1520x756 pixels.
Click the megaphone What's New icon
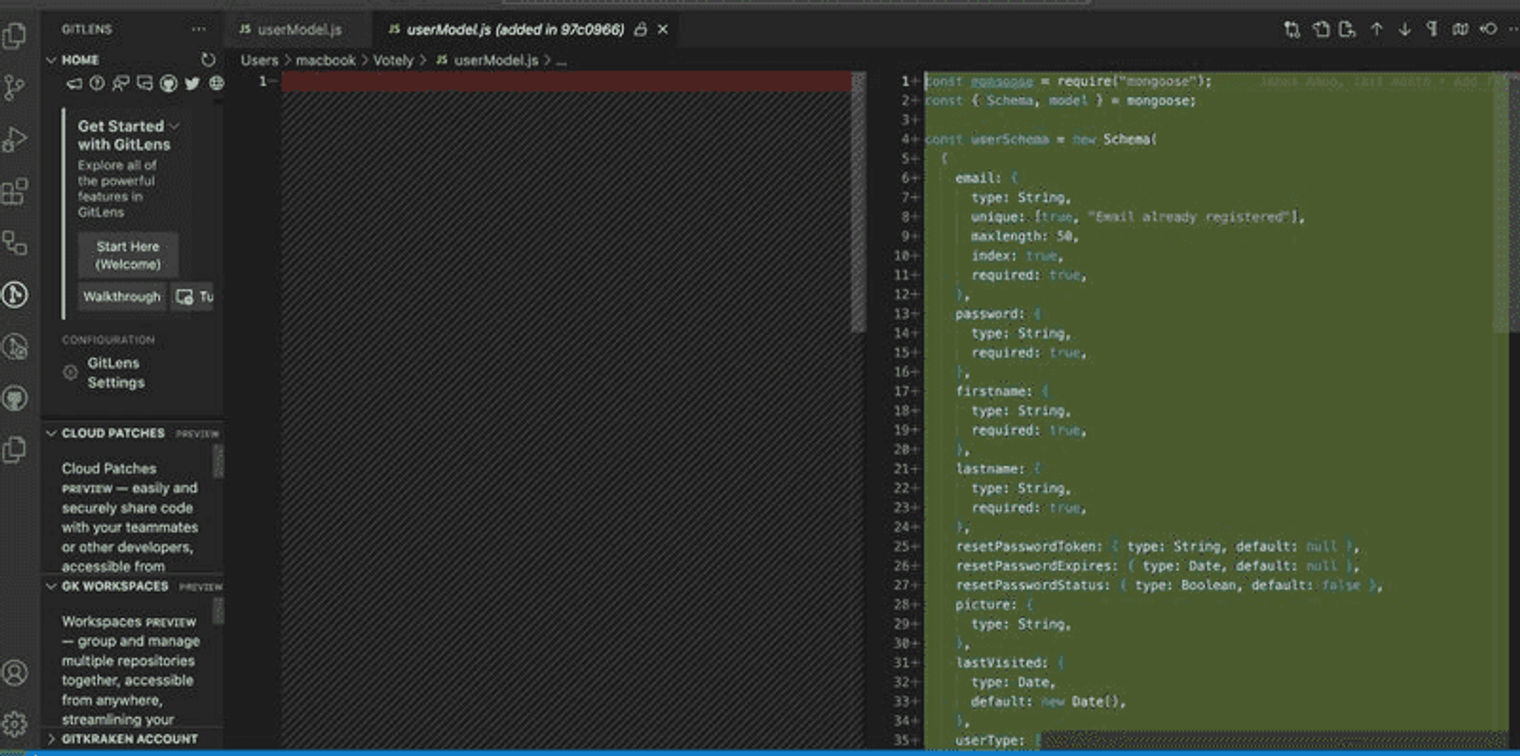point(73,84)
